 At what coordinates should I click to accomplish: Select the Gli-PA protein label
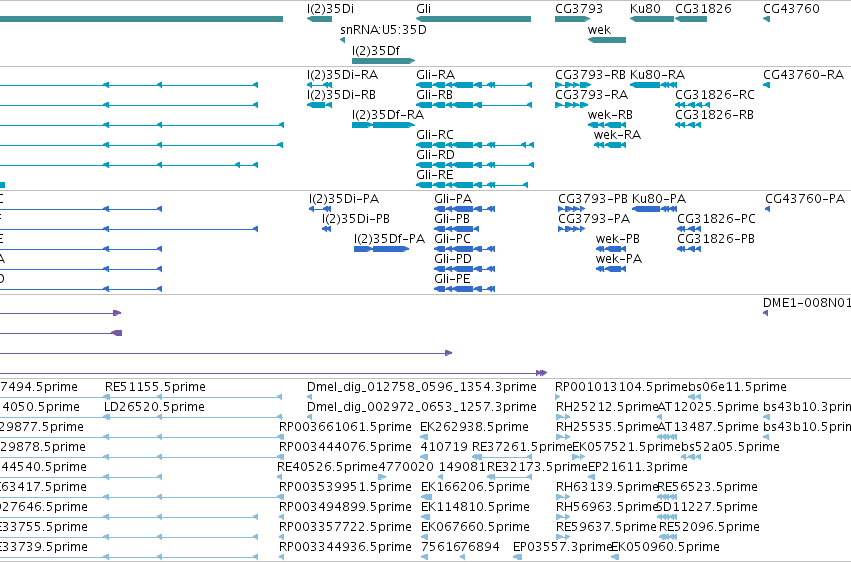[453, 199]
